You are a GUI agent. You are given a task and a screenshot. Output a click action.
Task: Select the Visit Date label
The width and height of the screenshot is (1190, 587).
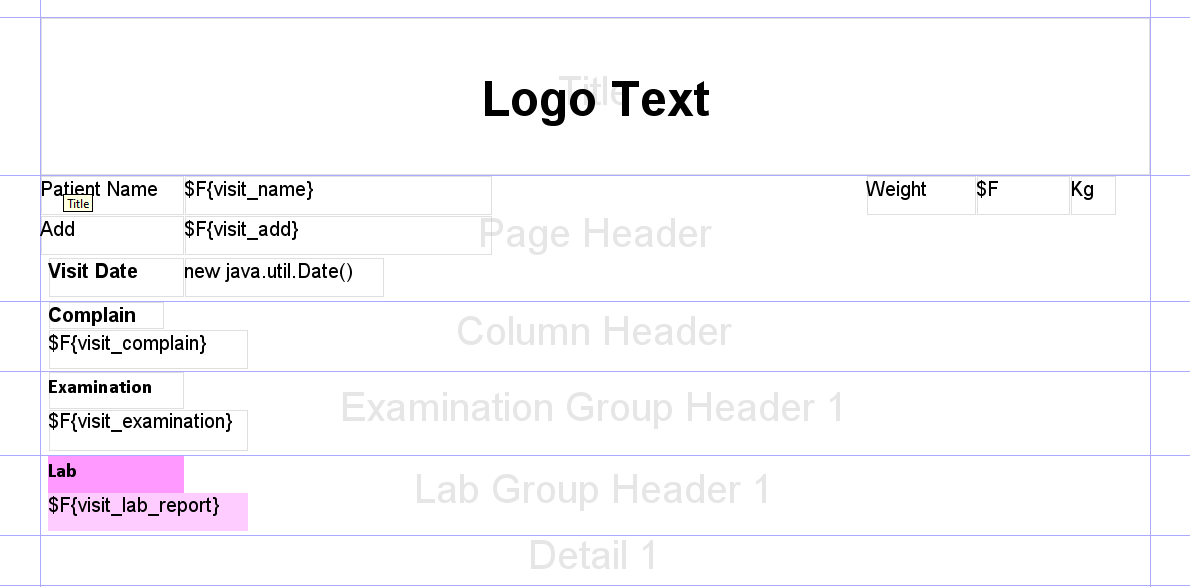pyautogui.click(x=93, y=271)
